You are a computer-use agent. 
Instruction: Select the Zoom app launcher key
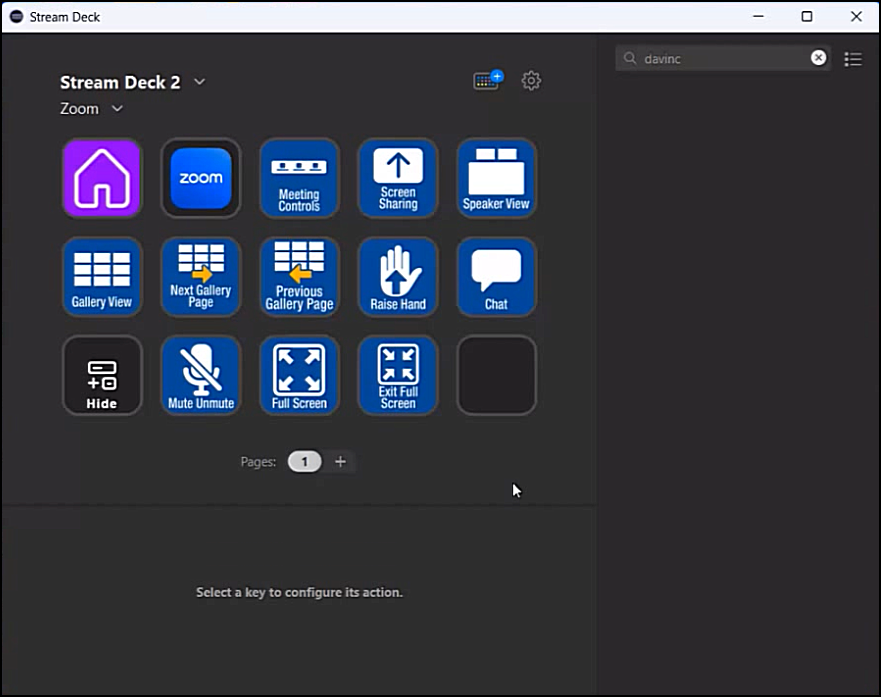201,178
